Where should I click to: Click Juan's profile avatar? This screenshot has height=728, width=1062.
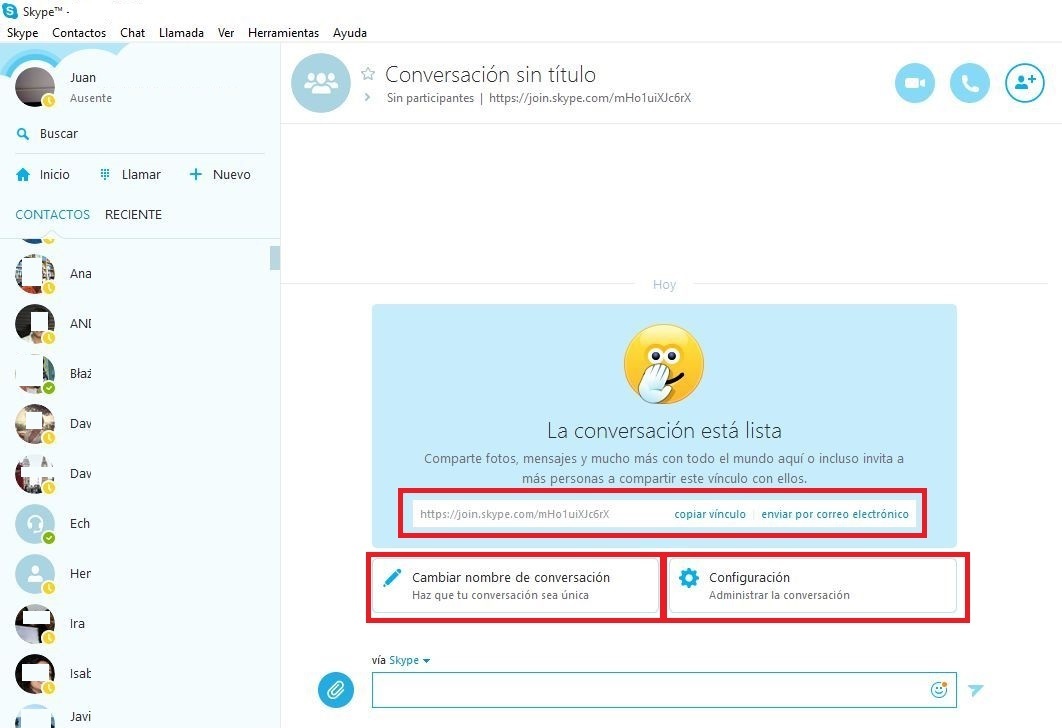[x=35, y=87]
